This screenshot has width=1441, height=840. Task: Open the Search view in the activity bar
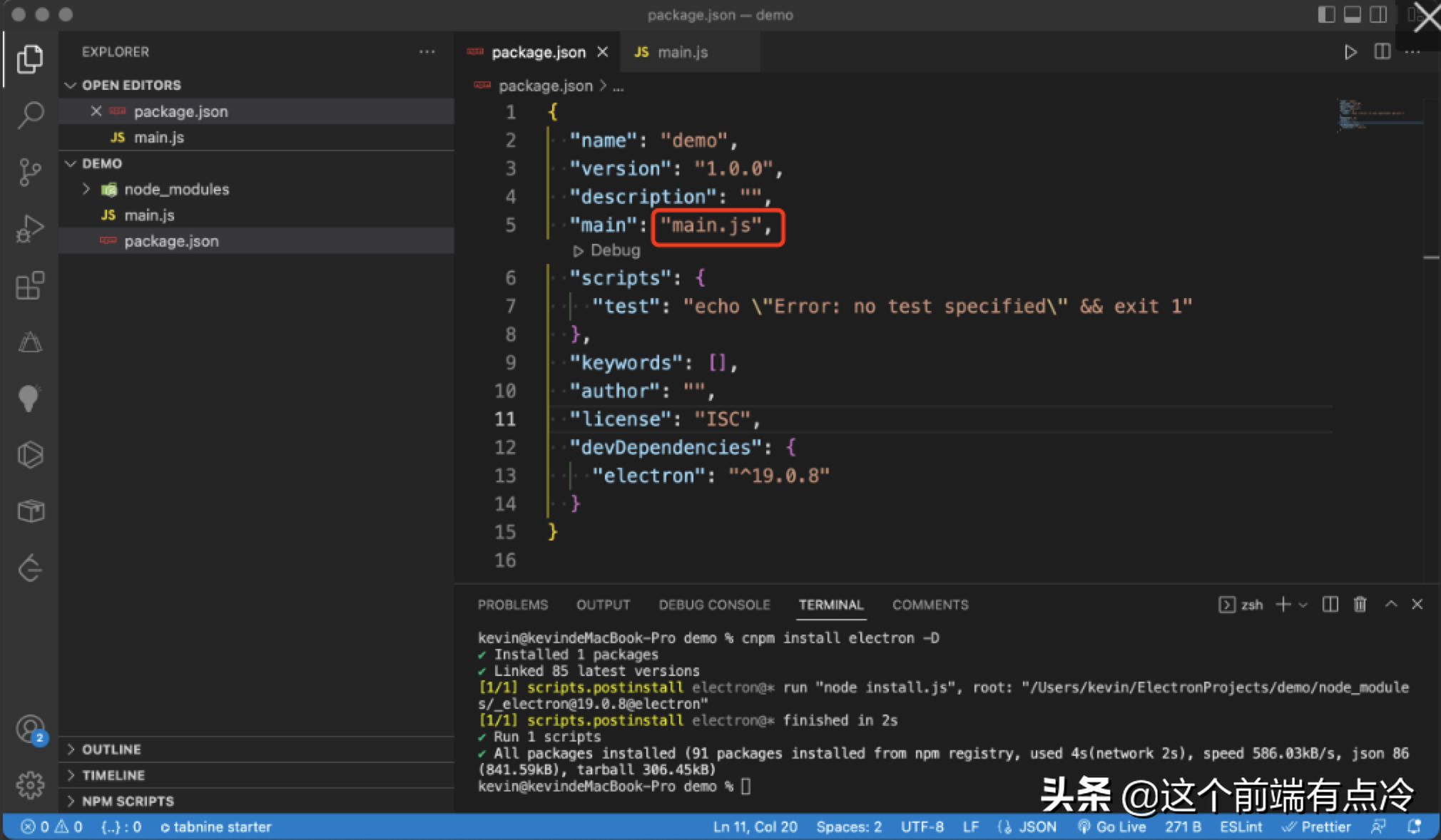pos(29,115)
